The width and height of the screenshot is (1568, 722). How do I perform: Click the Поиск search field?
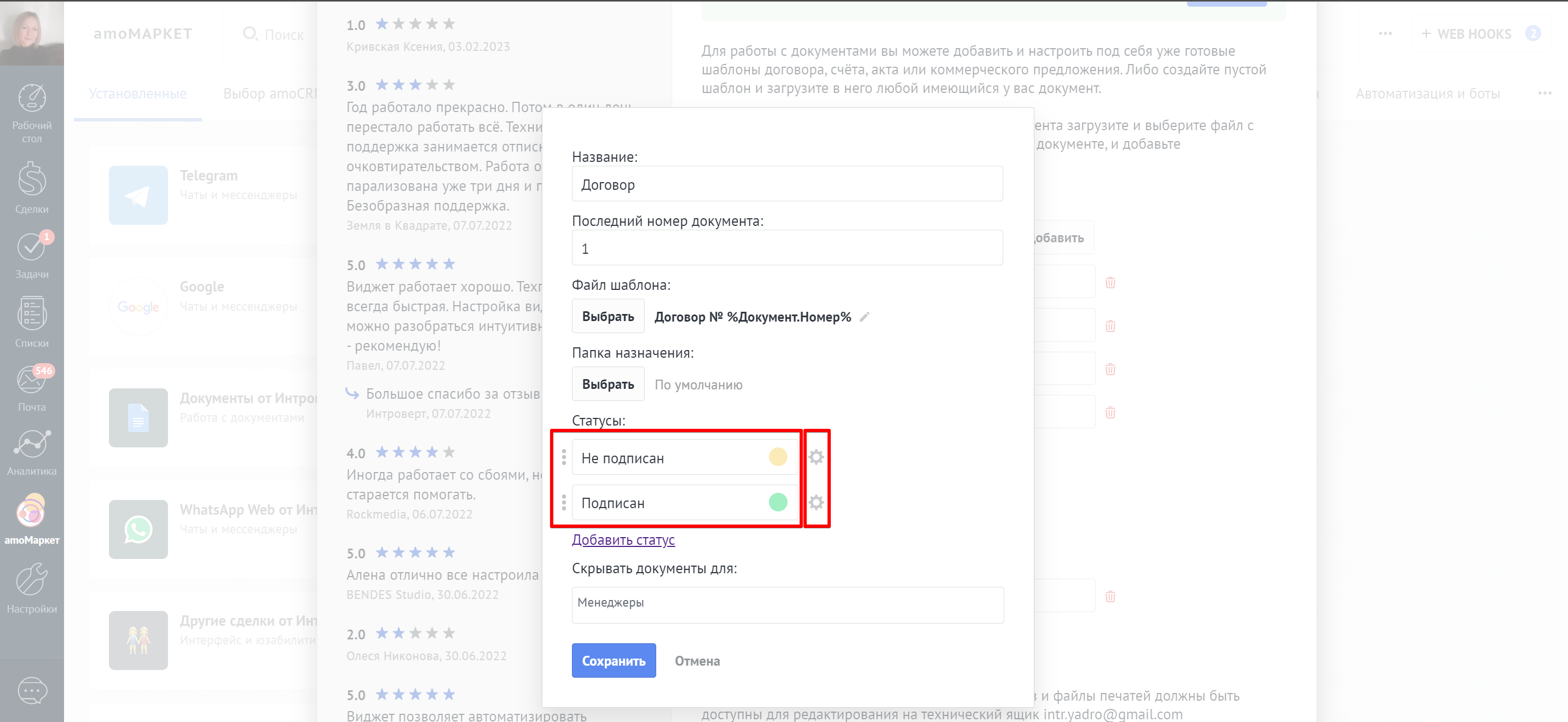tap(273, 34)
